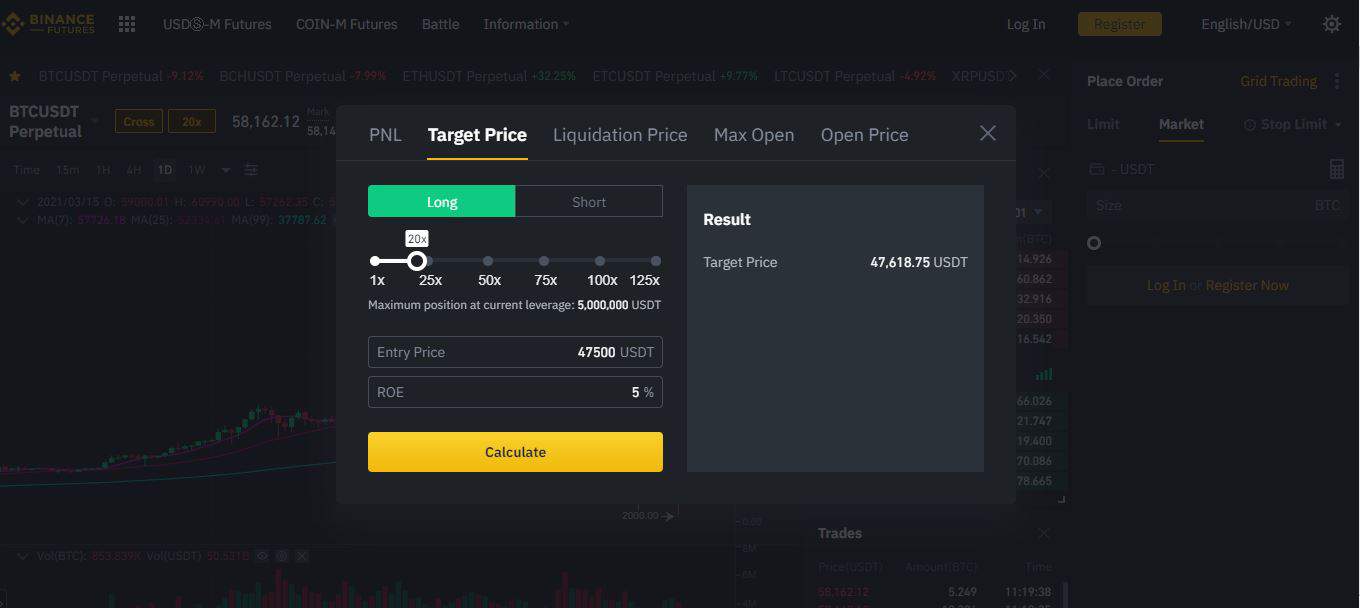Click the favorites star icon in ticker bar
1360x608 pixels.
[15, 76]
